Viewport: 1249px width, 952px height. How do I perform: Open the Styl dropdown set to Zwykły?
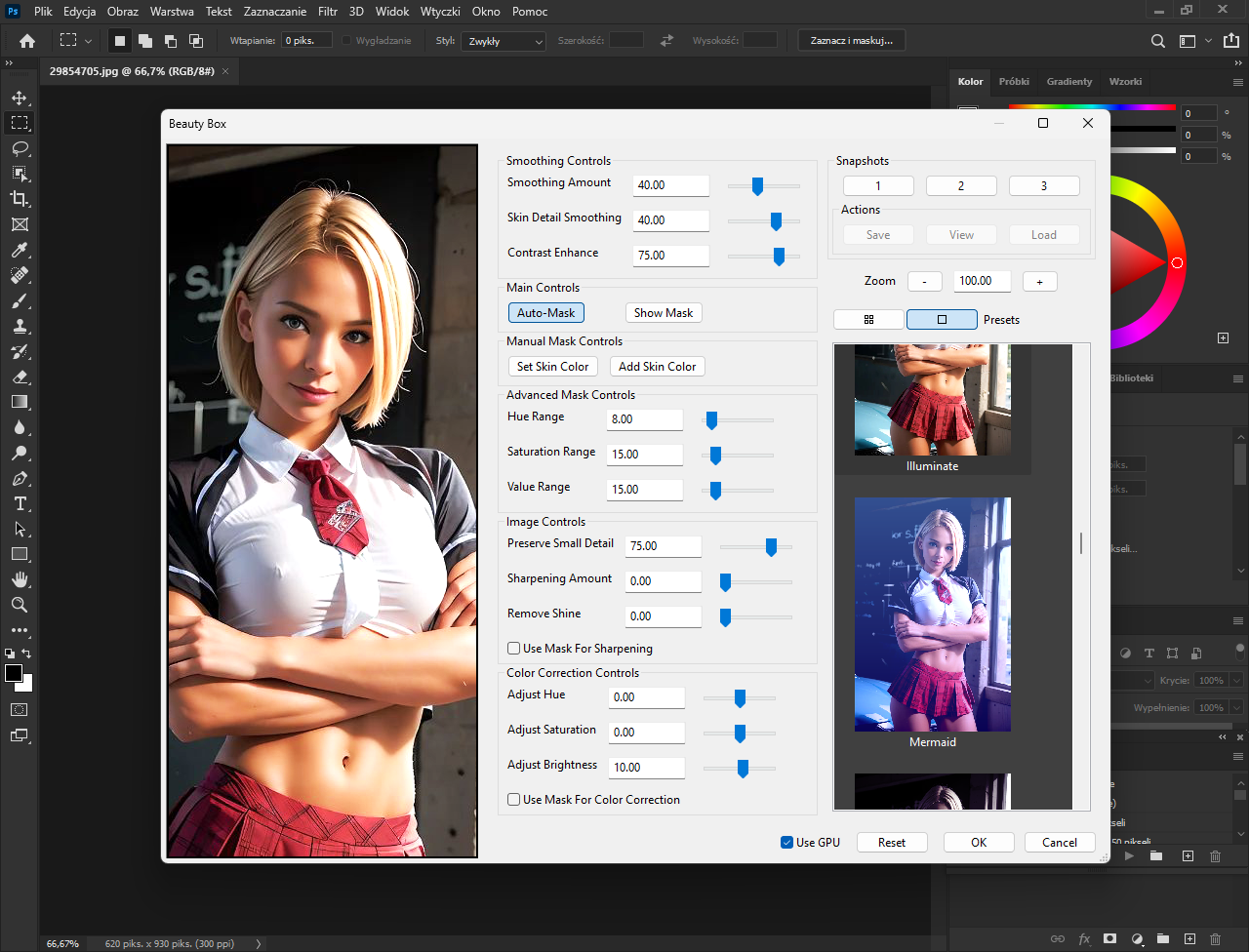click(504, 41)
